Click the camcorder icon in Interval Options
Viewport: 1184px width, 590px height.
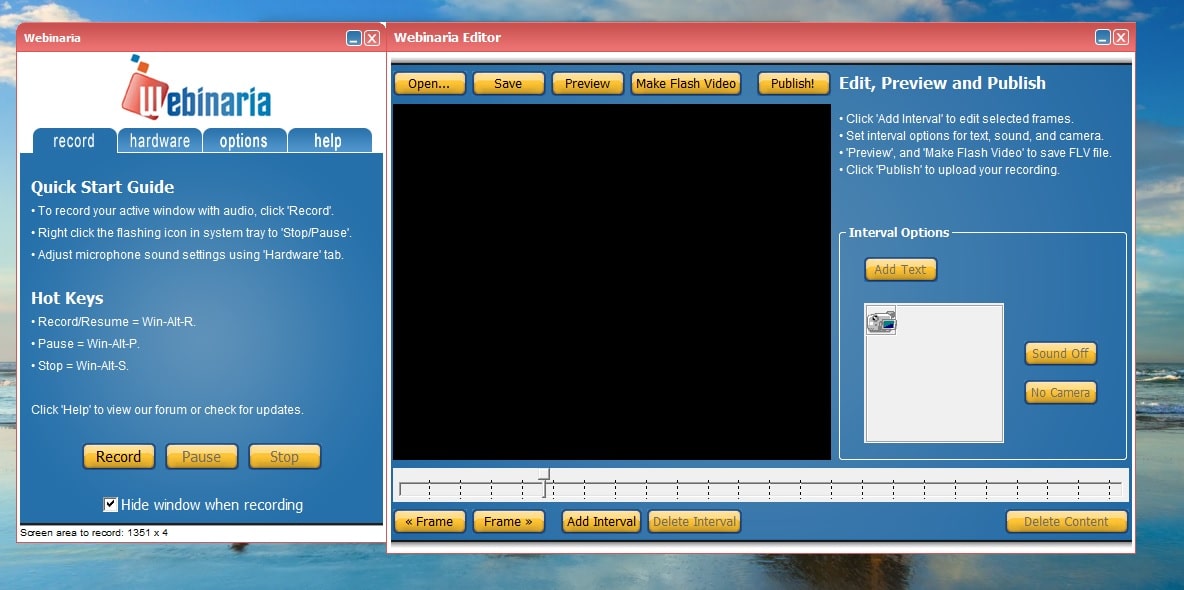(x=881, y=321)
